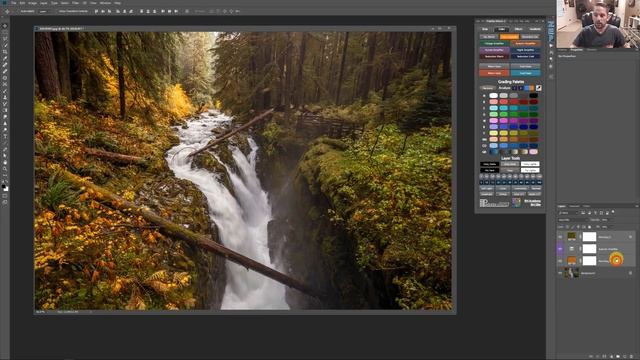Open the Layer menu
640x360 pixels.
click(44, 3)
